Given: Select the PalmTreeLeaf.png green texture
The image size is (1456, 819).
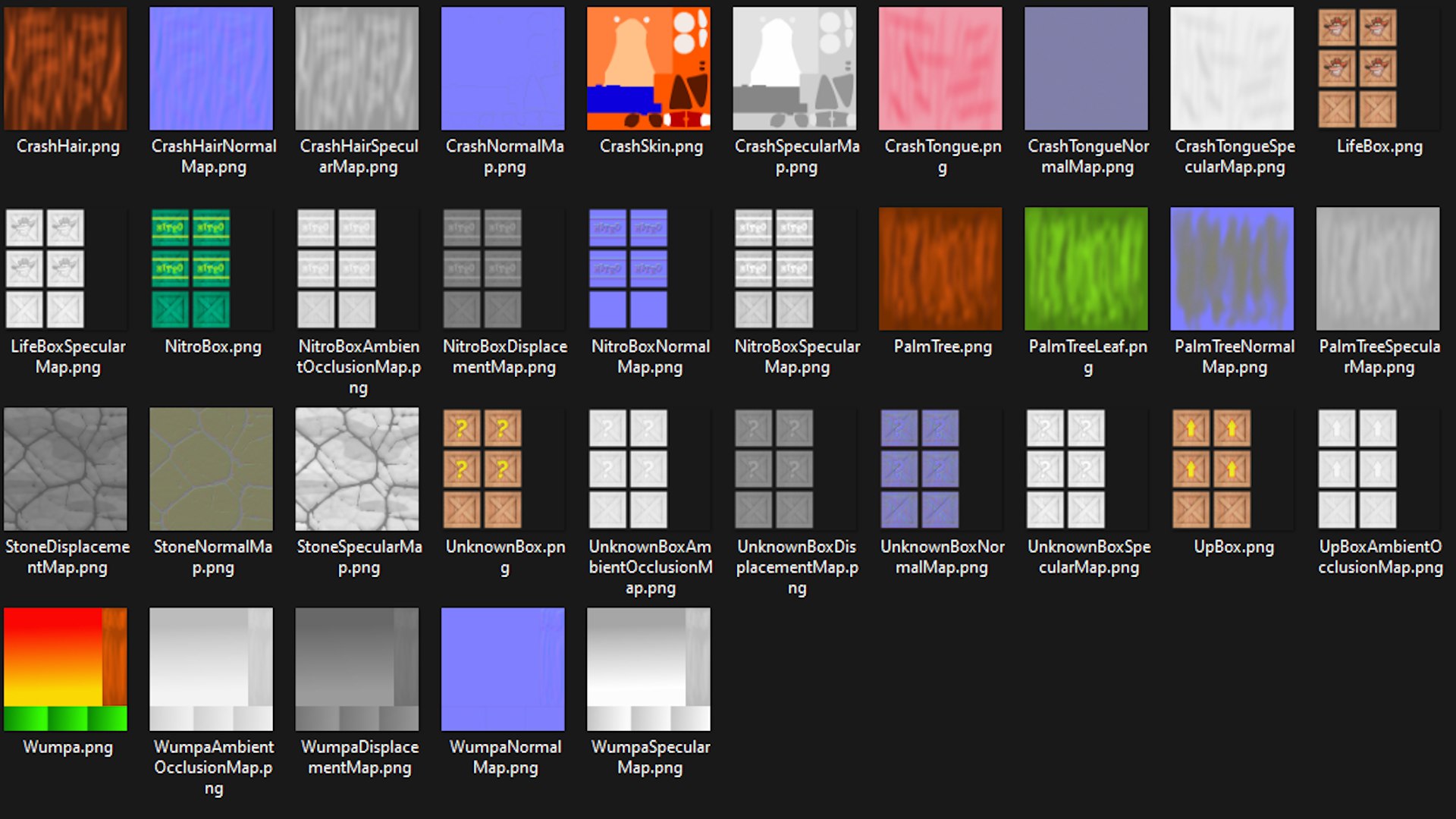Looking at the screenshot, I should tap(1086, 268).
